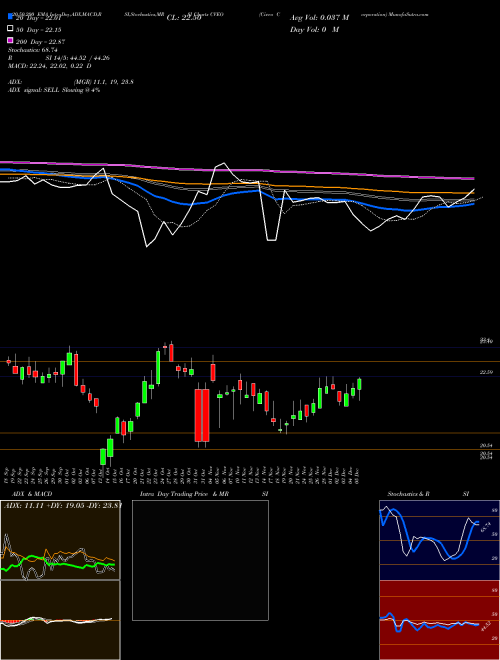Click the "CL: 22.50" closing price label
This screenshot has width=500, height=660.
[x=184, y=18]
